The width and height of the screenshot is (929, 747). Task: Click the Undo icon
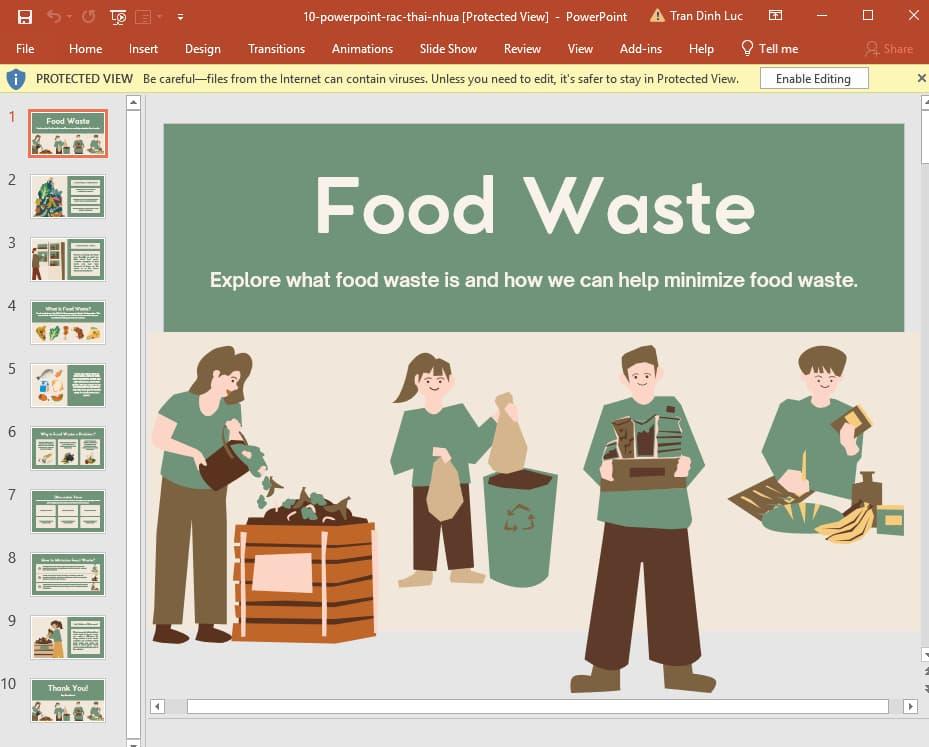tap(55, 16)
